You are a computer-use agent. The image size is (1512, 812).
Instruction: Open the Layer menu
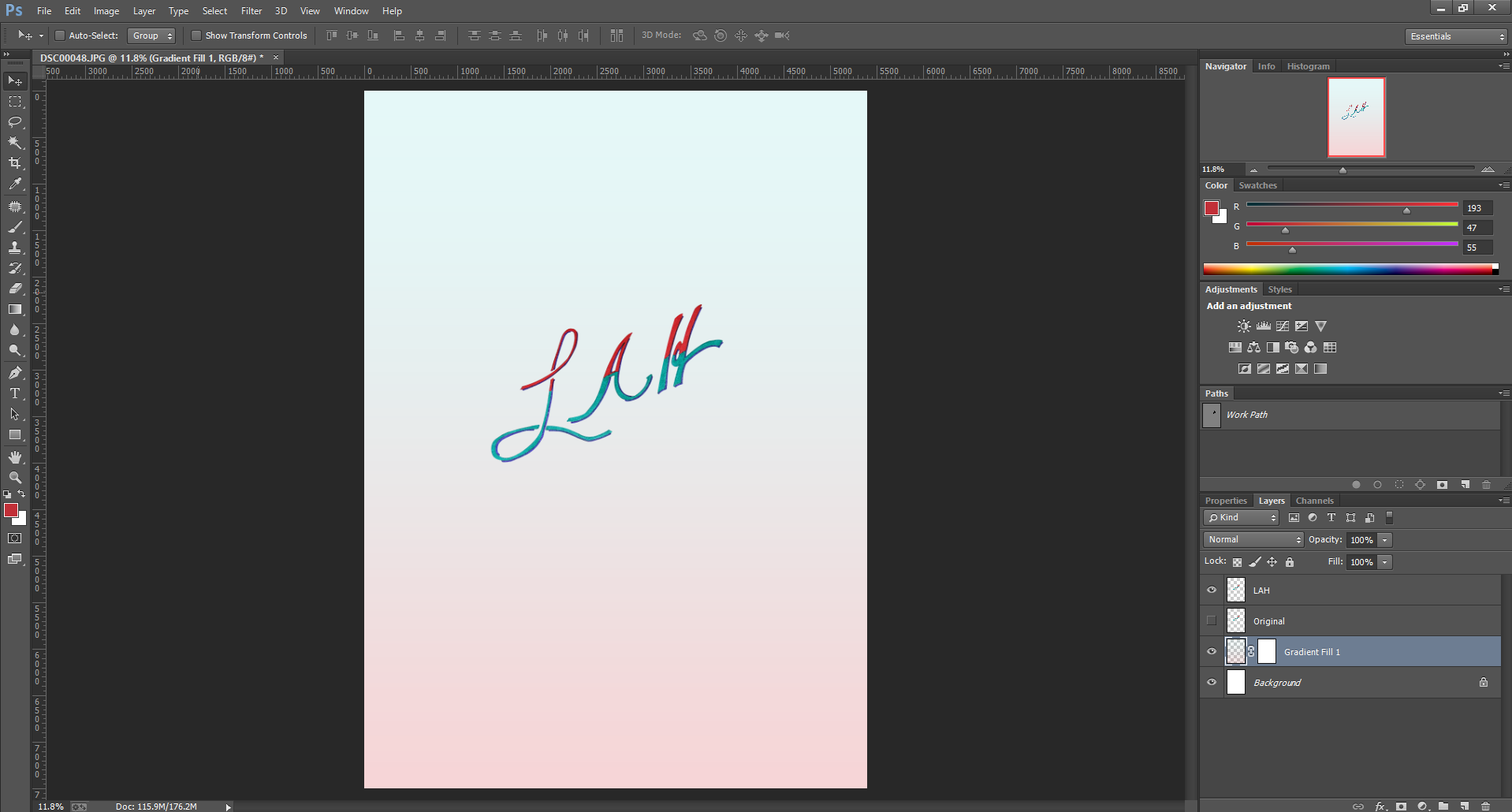[144, 11]
